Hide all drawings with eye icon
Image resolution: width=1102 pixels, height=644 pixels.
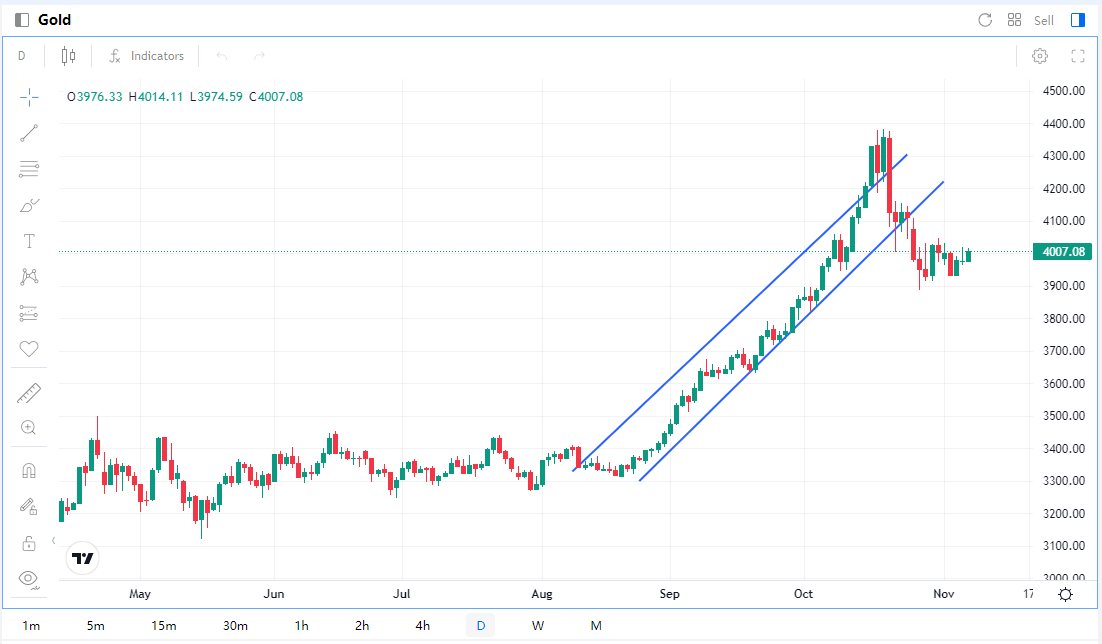tap(29, 578)
